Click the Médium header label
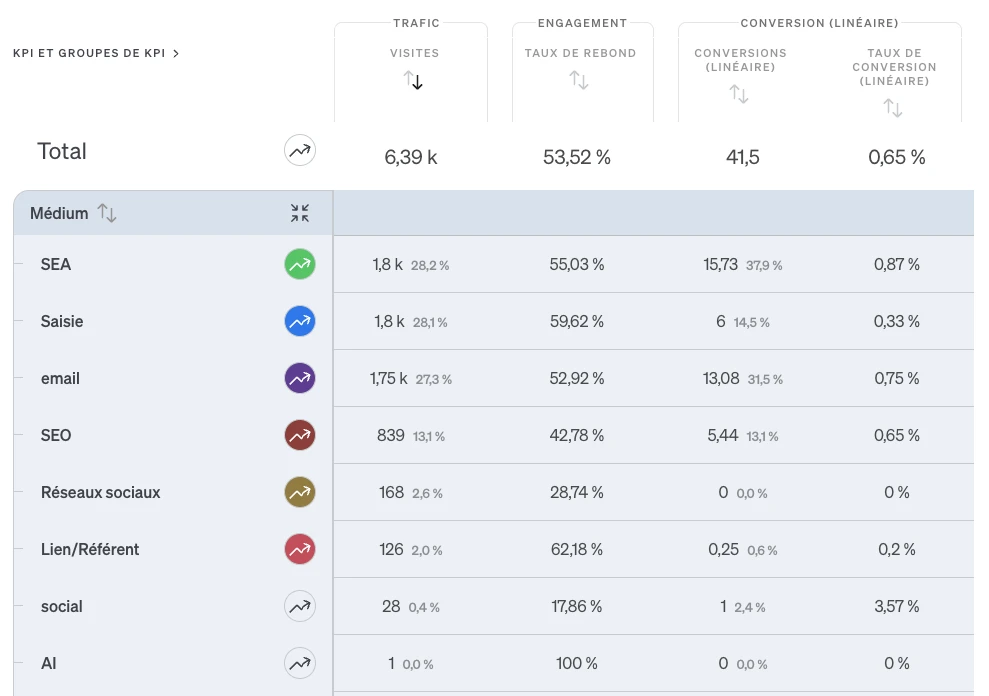The image size is (989, 696). [x=59, y=213]
